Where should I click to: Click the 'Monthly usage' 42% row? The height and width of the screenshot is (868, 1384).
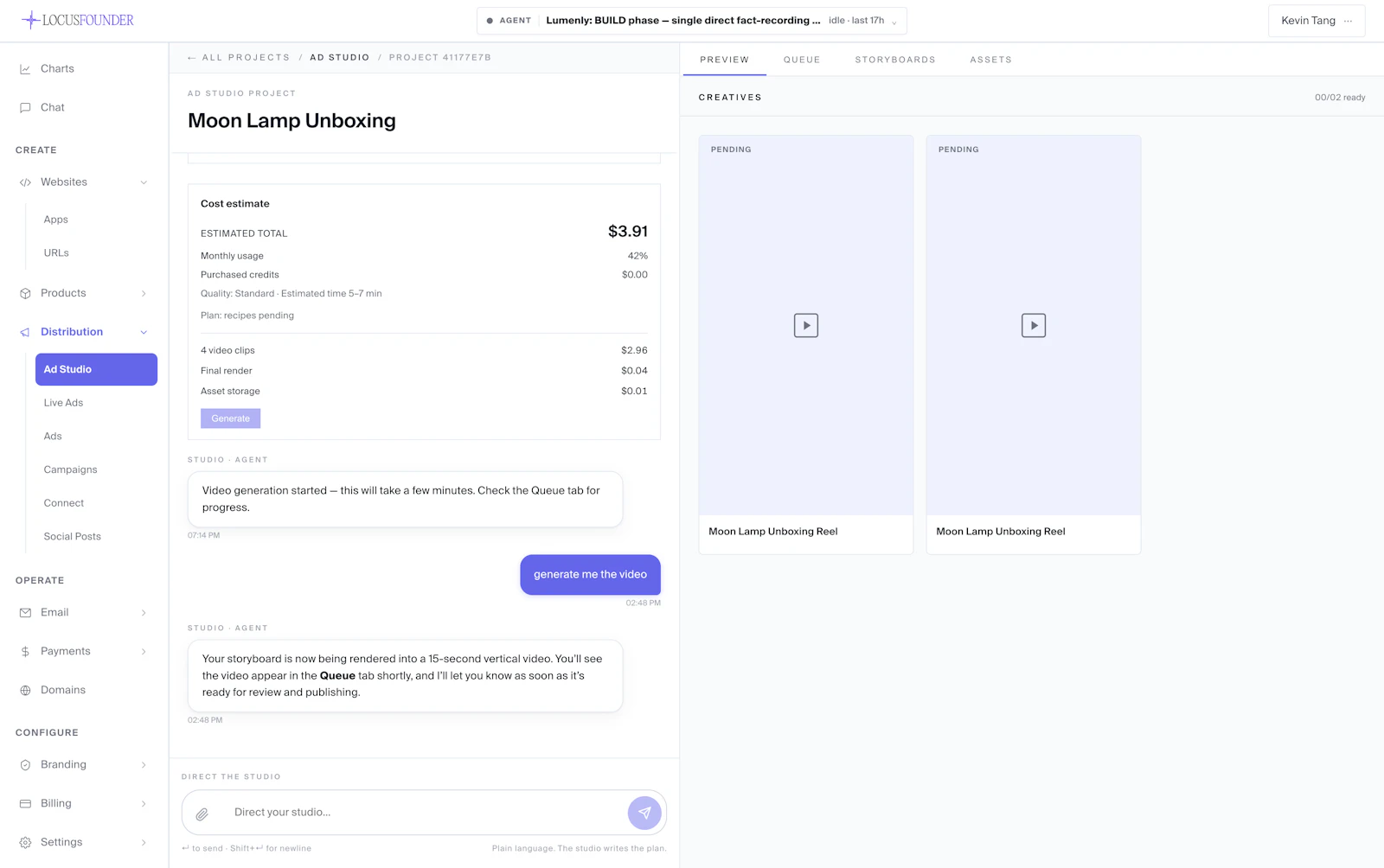tap(424, 256)
